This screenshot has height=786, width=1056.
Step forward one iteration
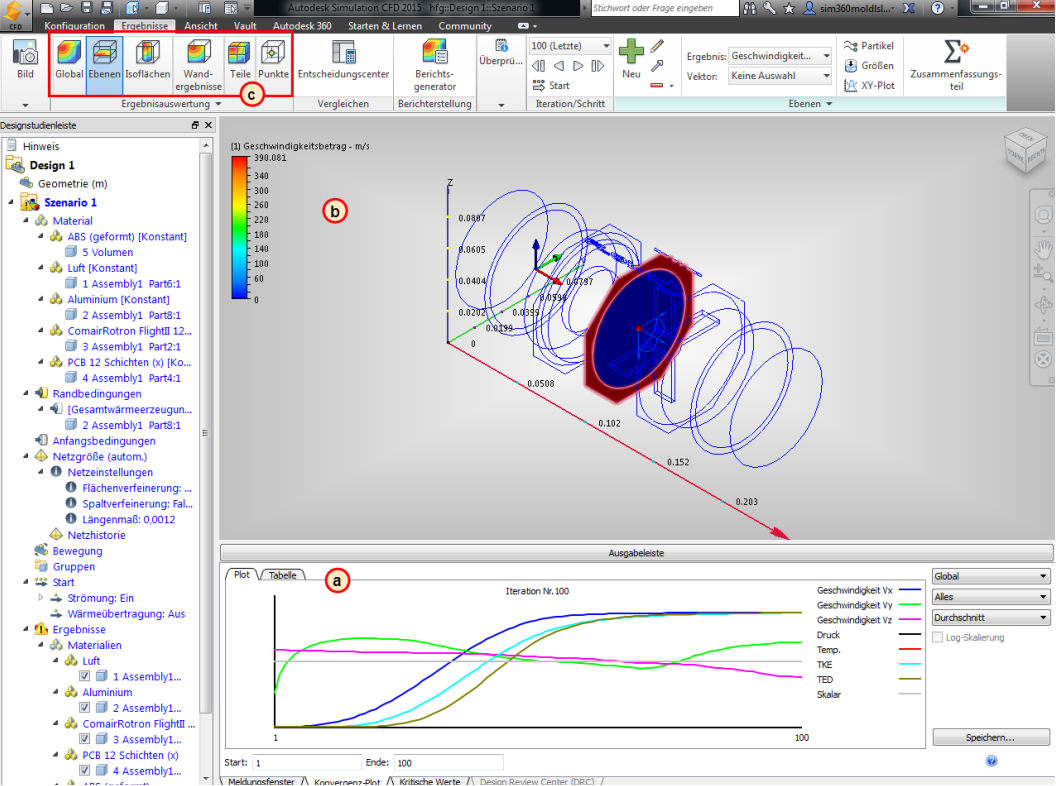pyautogui.click(x=578, y=66)
